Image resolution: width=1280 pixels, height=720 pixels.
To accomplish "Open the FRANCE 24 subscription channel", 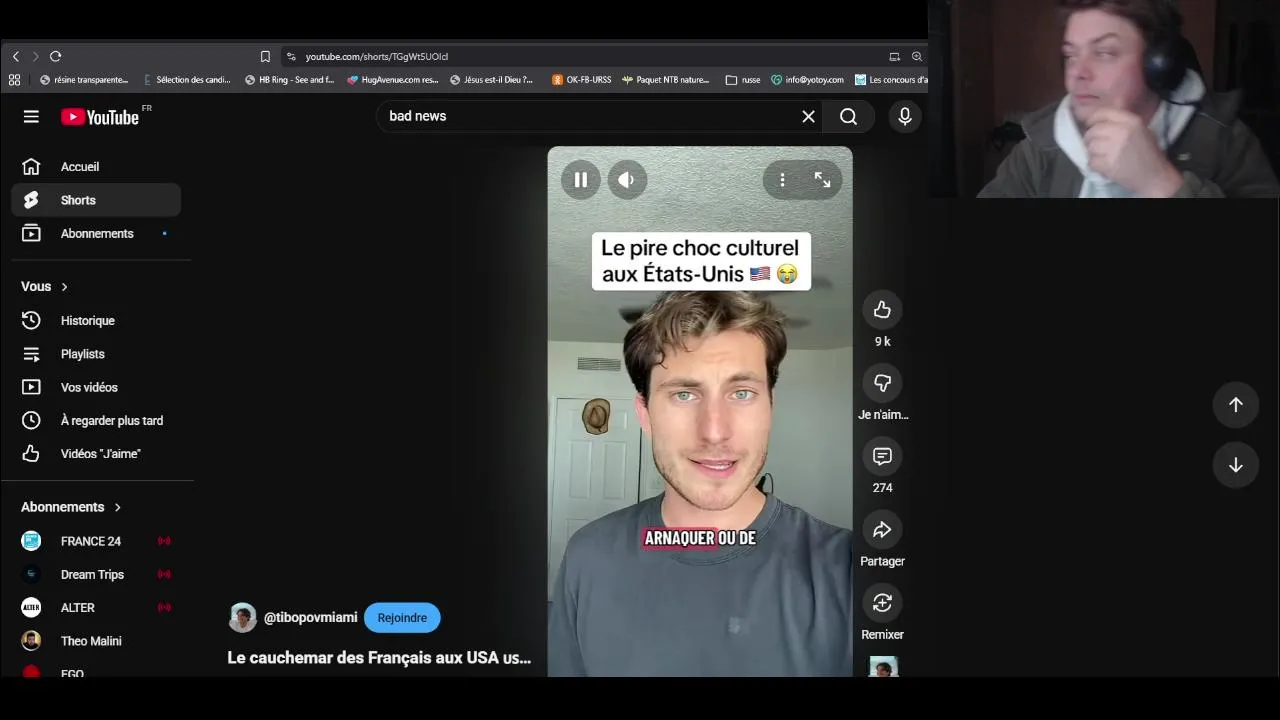I will [x=96, y=541].
